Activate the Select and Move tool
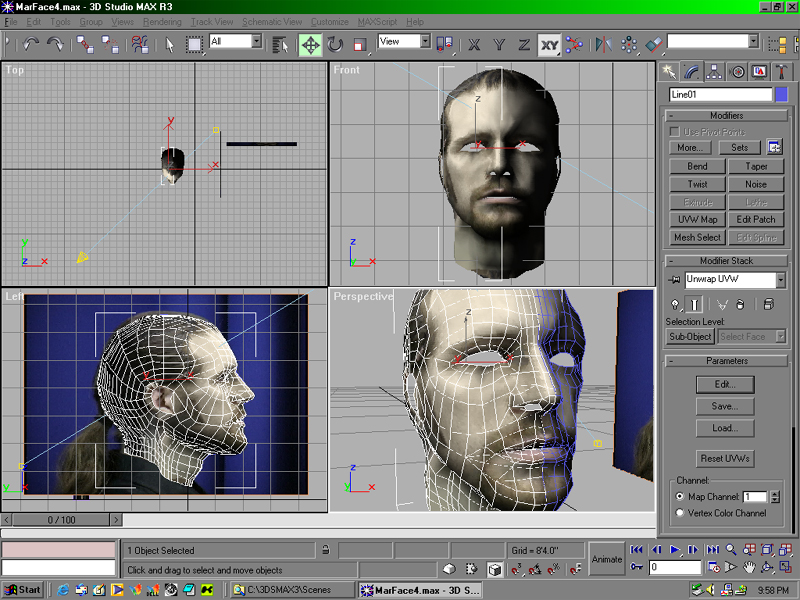800x600 pixels. click(310, 44)
